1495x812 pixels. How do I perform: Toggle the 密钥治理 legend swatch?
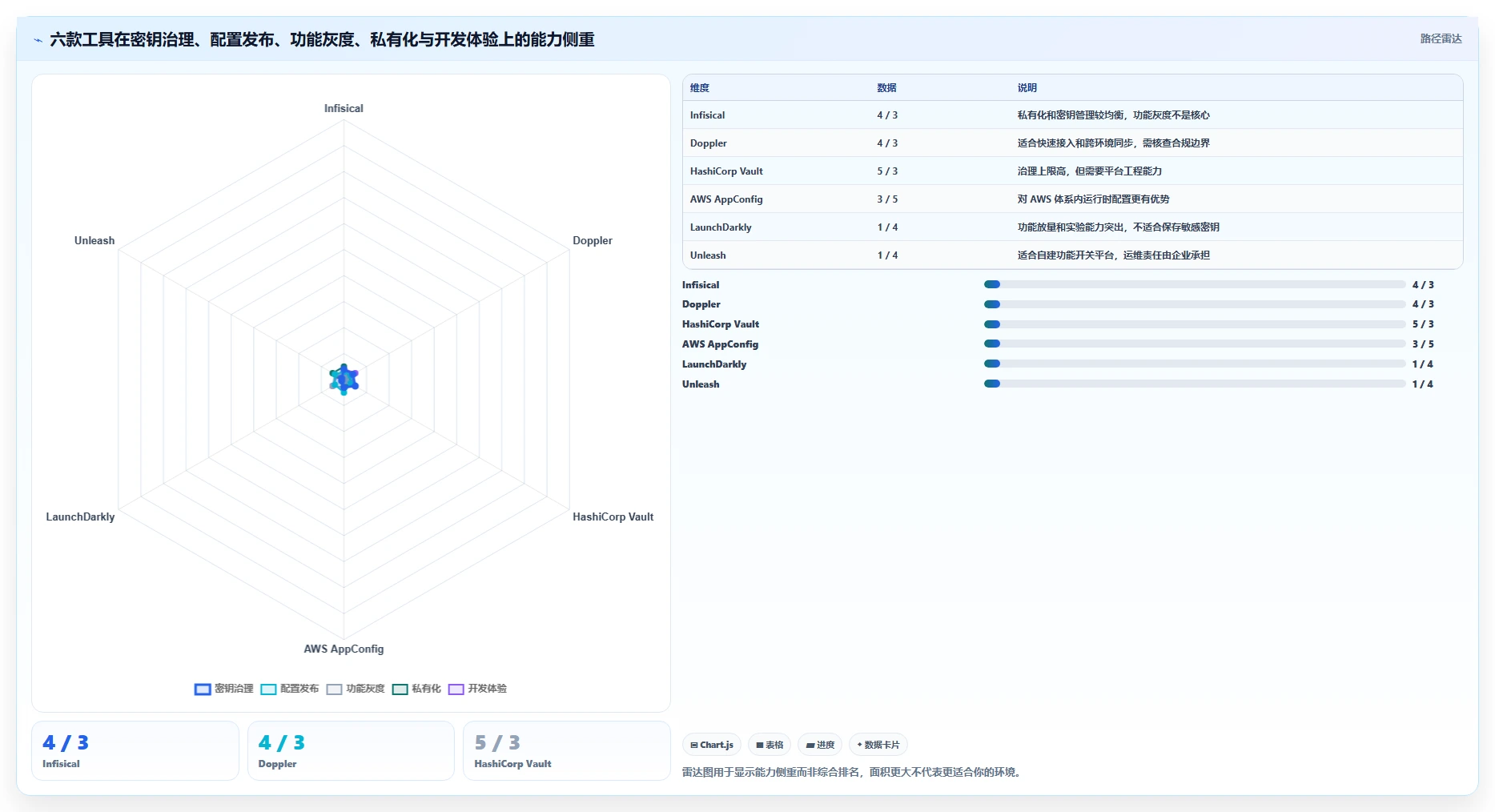(x=203, y=689)
